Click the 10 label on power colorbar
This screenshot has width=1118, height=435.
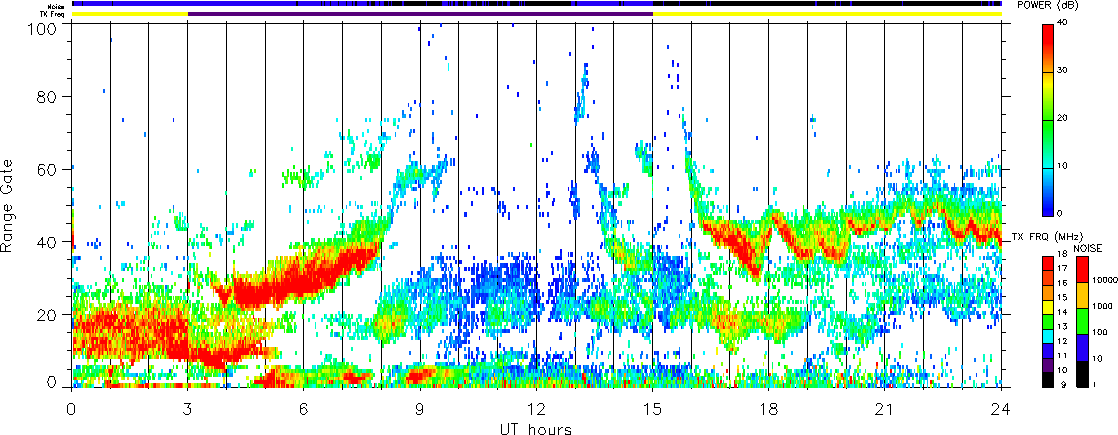coord(1062,165)
